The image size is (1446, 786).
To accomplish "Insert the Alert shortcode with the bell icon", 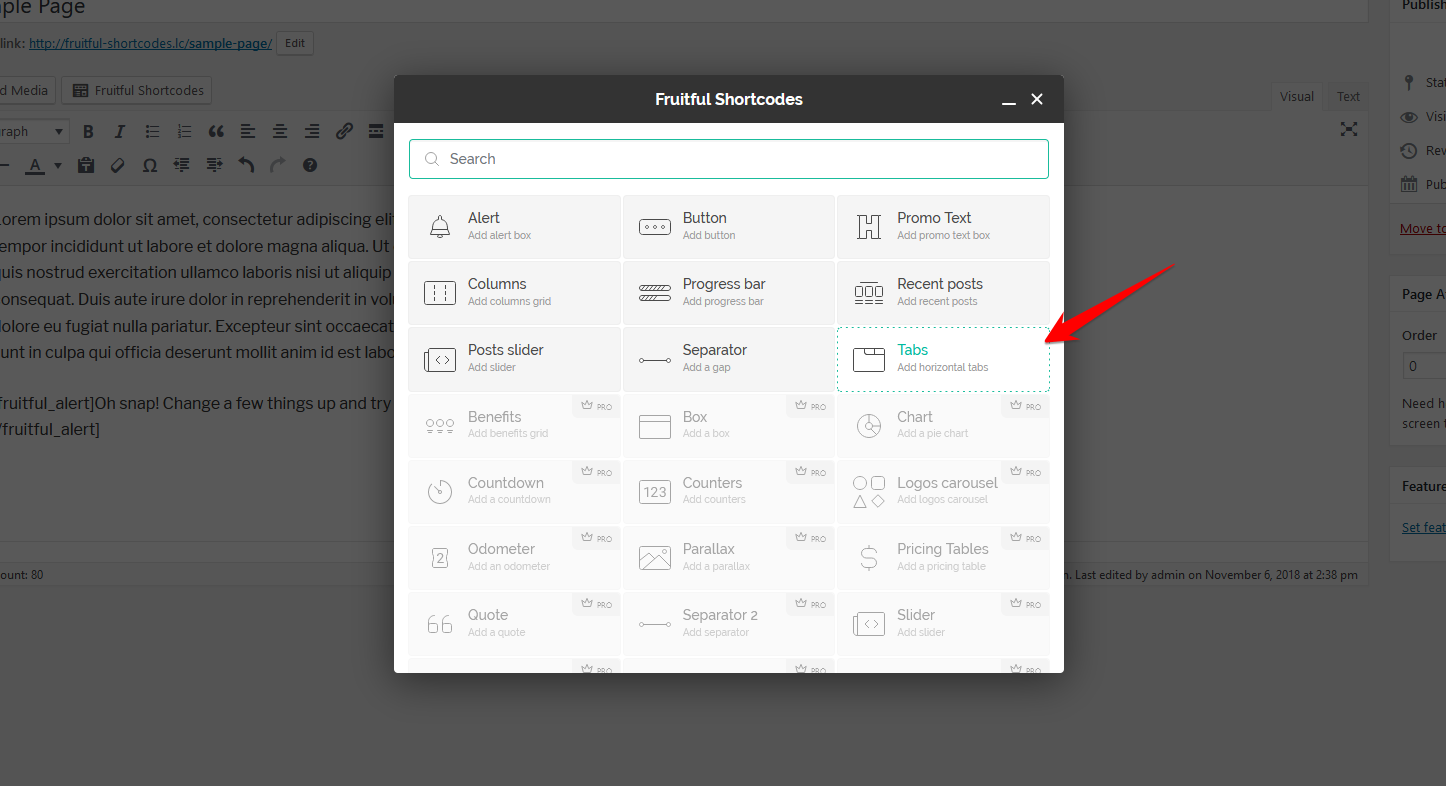I will [x=514, y=227].
